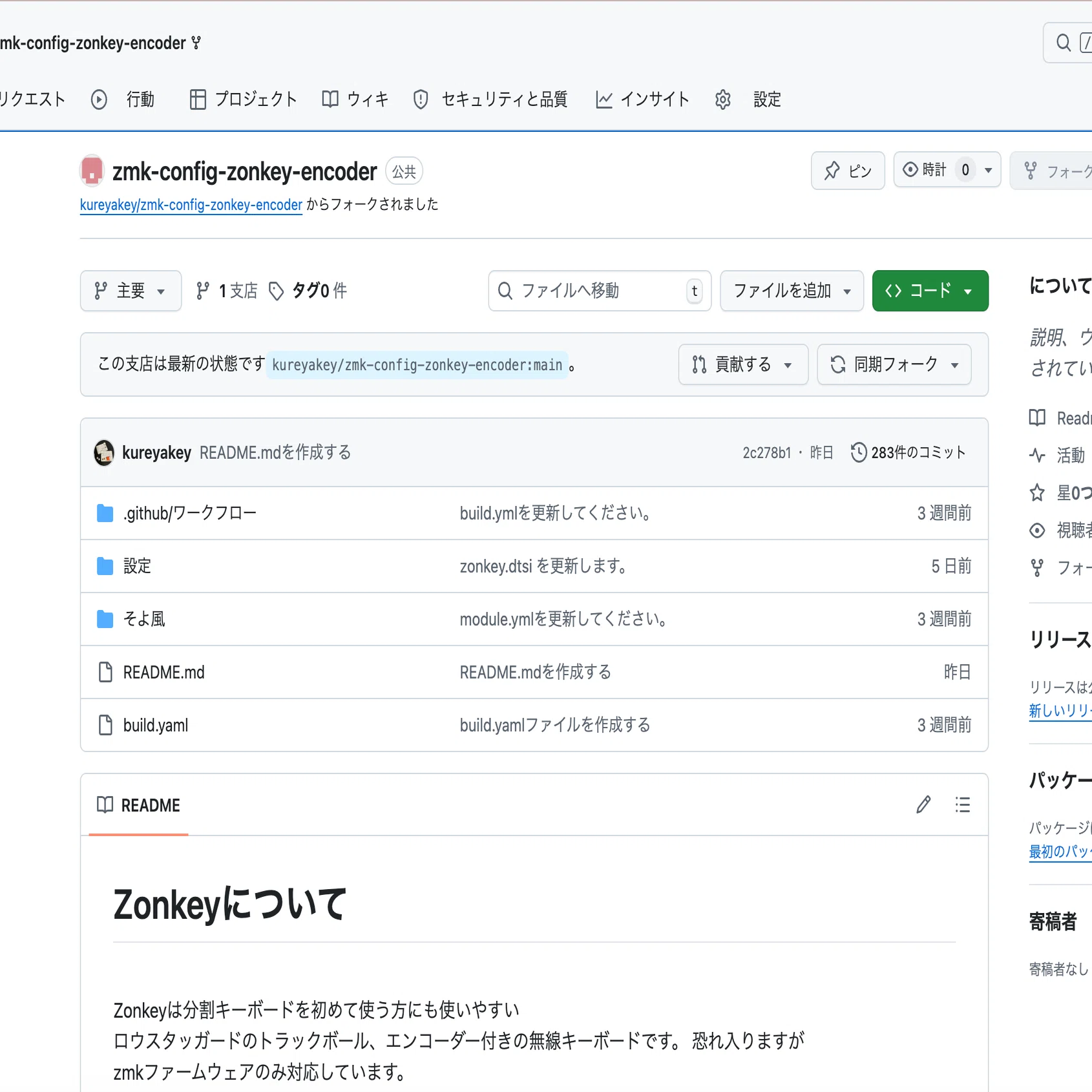Open the build.yaml file
This screenshot has height=1092, width=1092.
click(156, 725)
